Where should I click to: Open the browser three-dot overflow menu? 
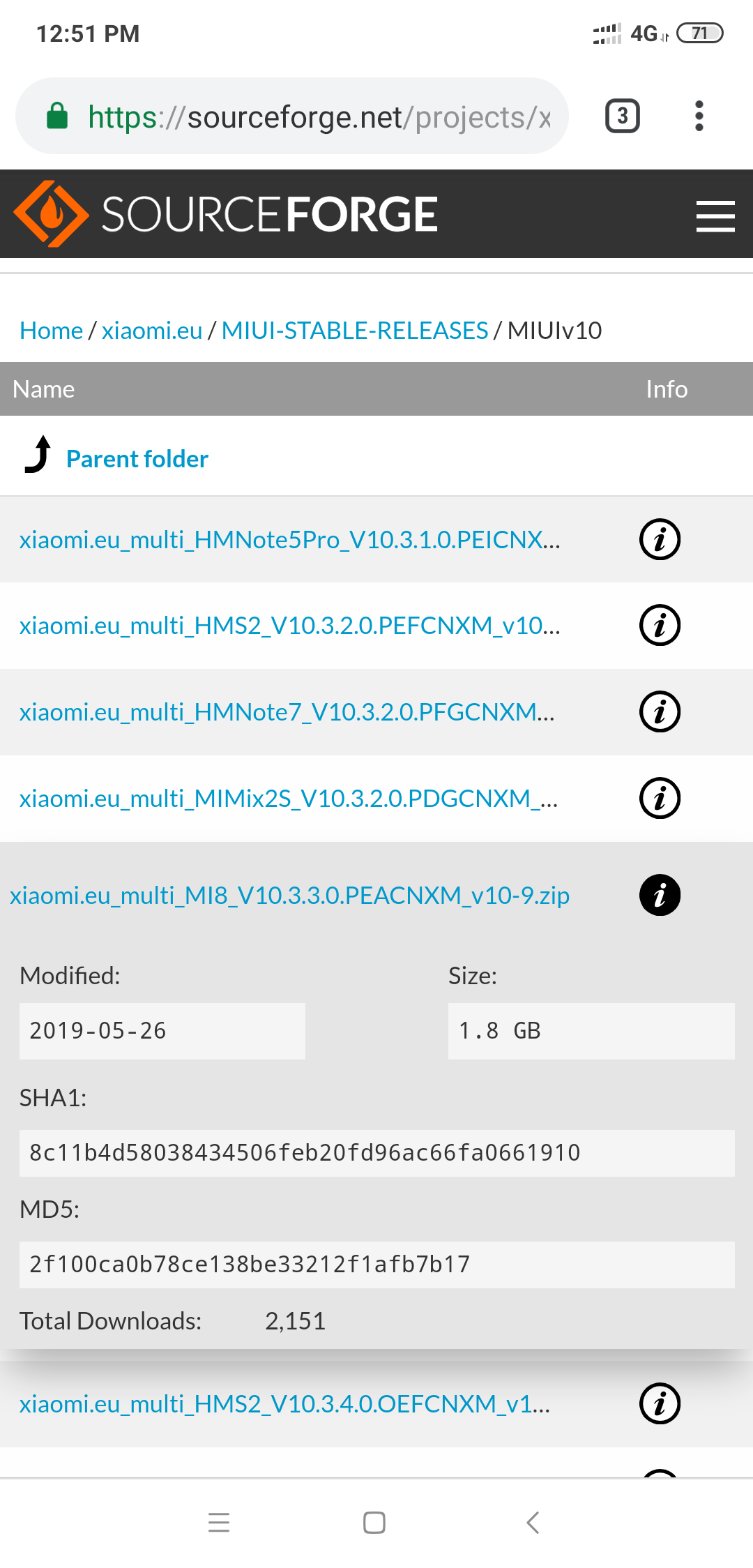(699, 116)
